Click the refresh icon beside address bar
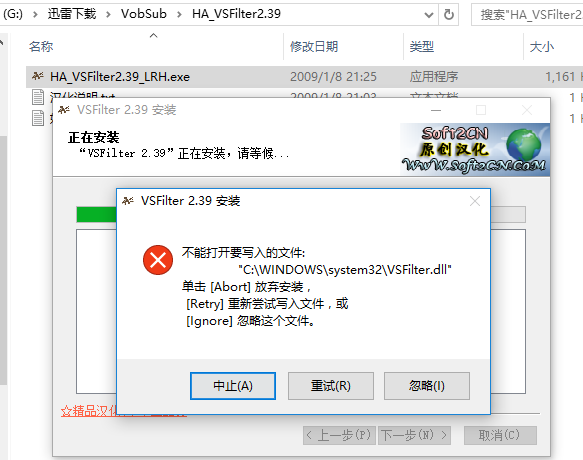 (x=449, y=15)
